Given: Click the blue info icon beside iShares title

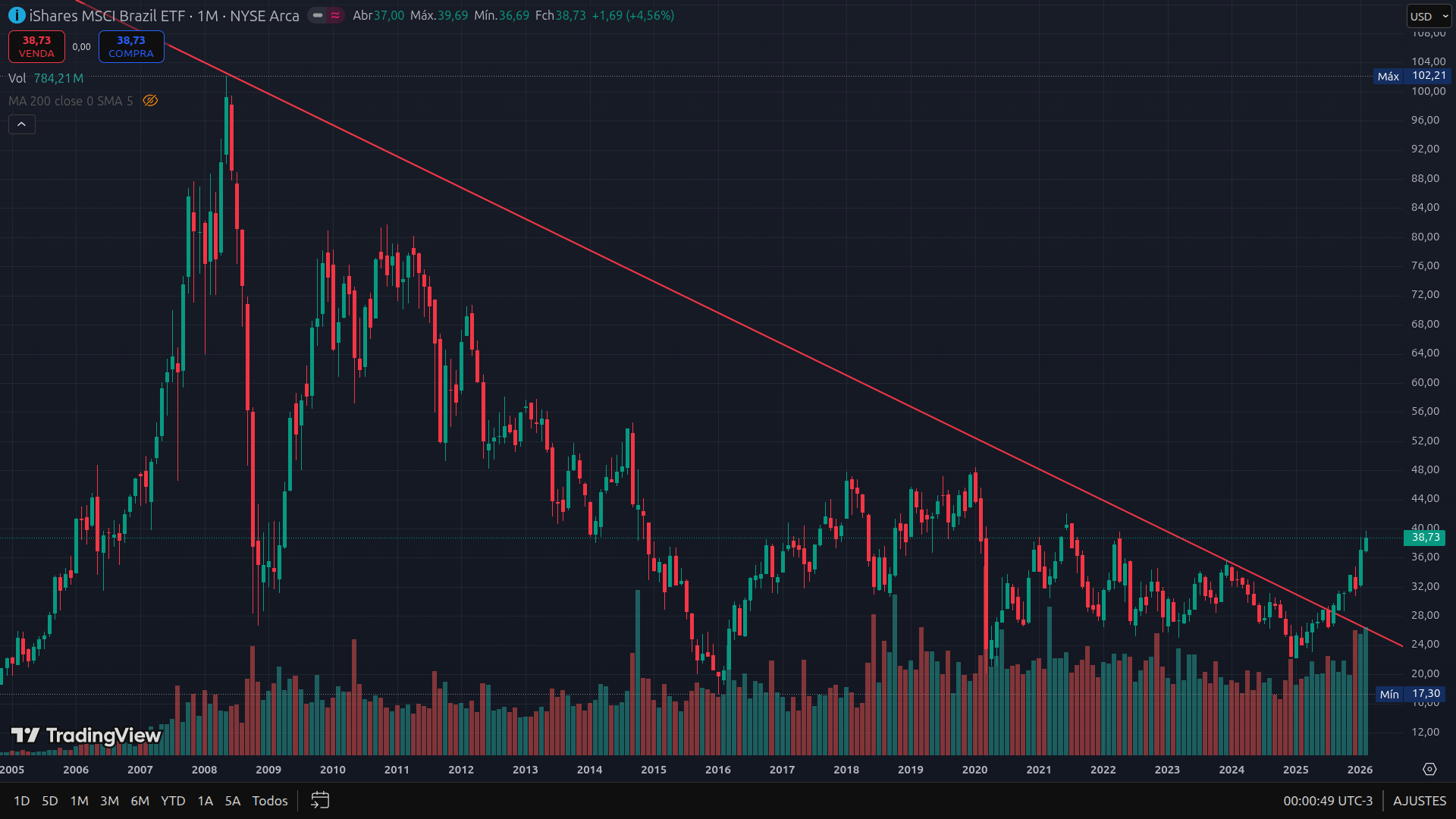Looking at the screenshot, I should click(17, 15).
